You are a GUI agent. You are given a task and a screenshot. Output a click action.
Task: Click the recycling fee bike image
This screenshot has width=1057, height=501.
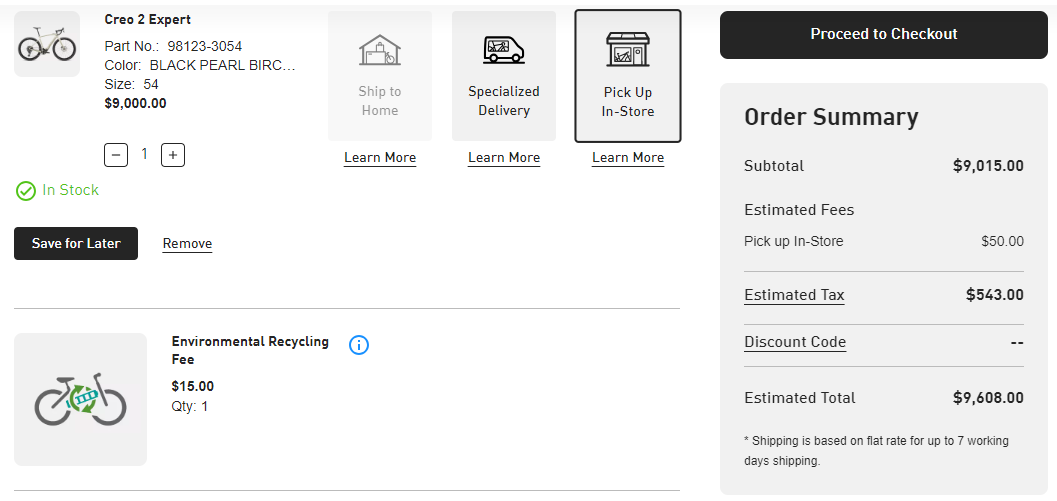tap(80, 399)
